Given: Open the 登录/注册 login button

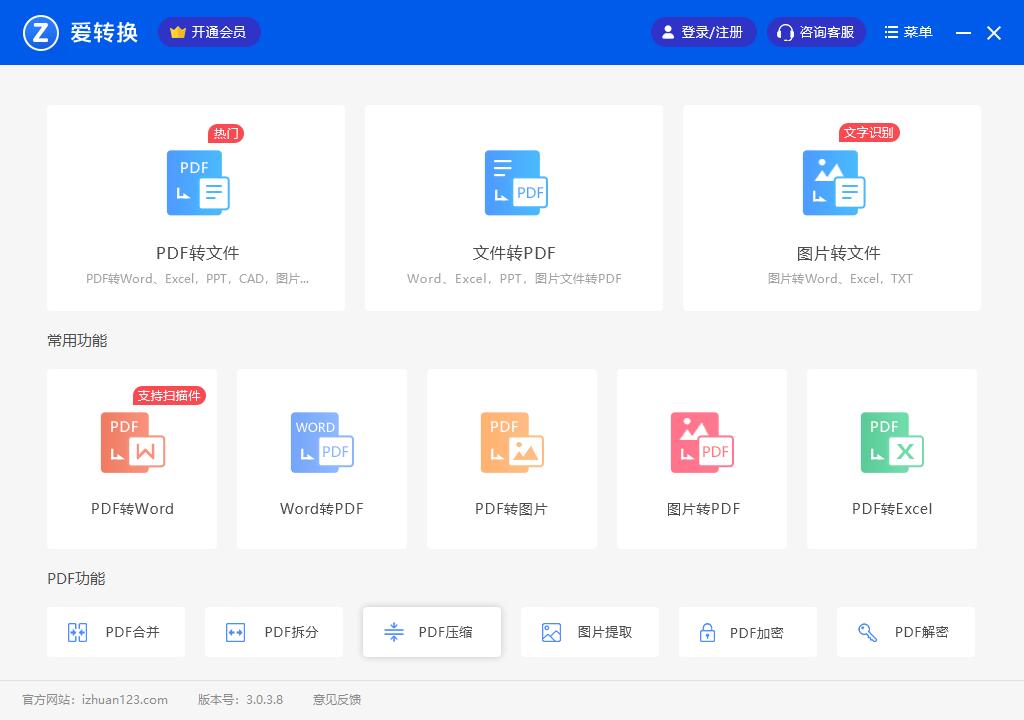Looking at the screenshot, I should [703, 32].
